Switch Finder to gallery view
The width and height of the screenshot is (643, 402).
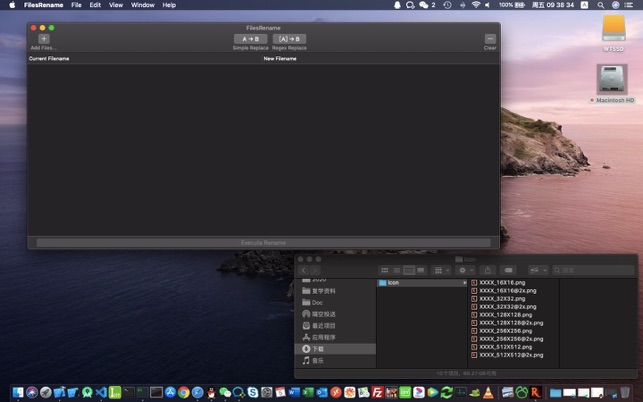tap(421, 270)
